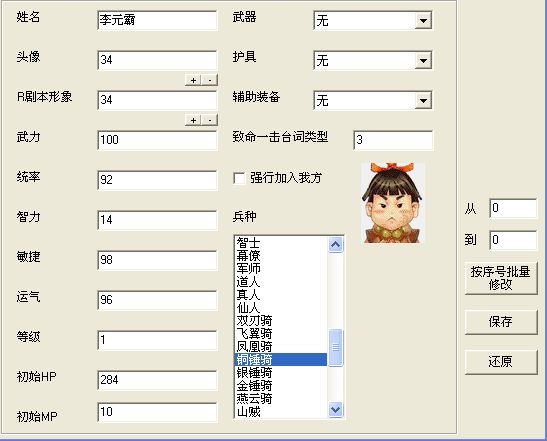This screenshot has width=547, height=441.
Task: Enable the 强行加入我方 checkbox
Action: pos(239,178)
